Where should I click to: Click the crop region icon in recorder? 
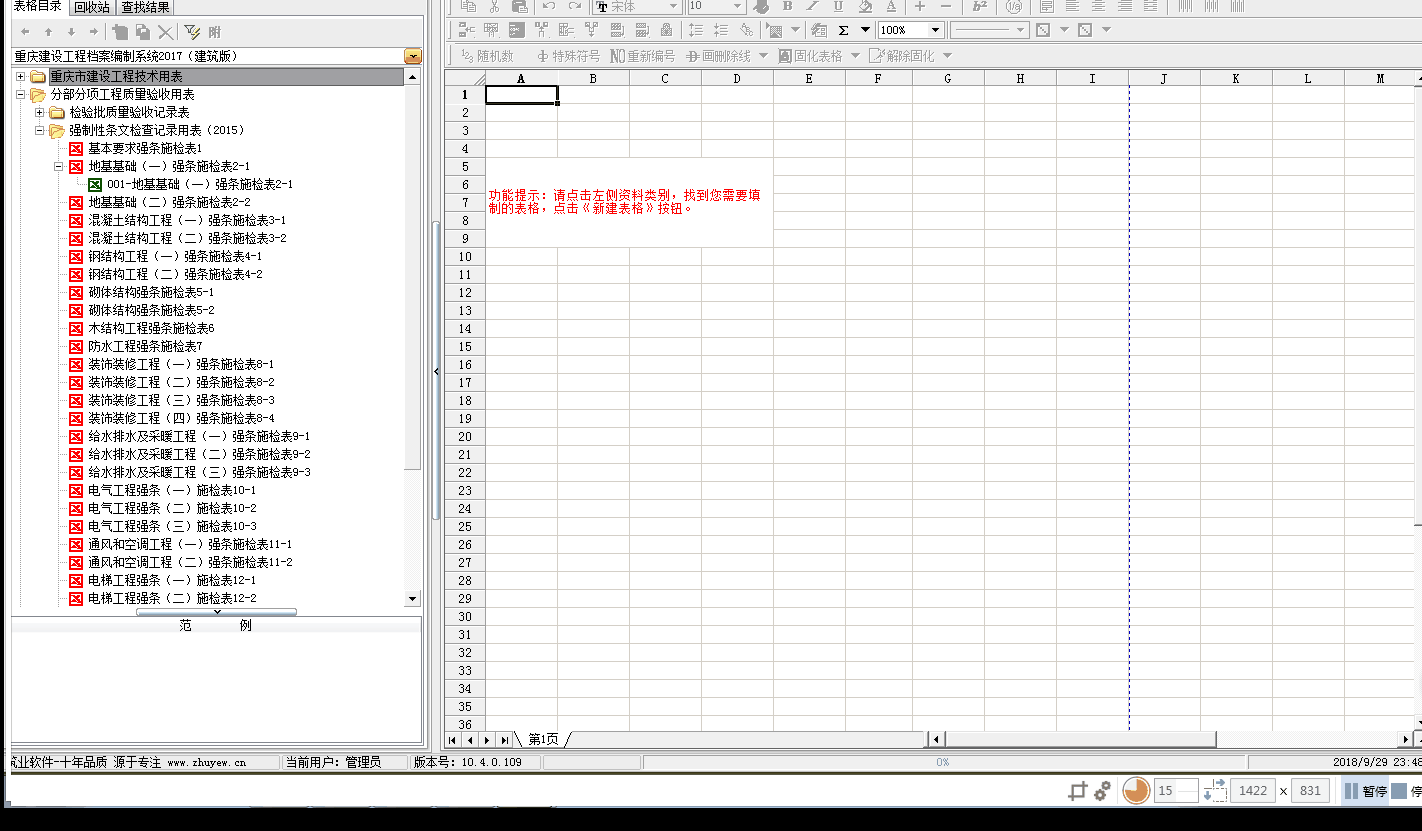click(1077, 791)
